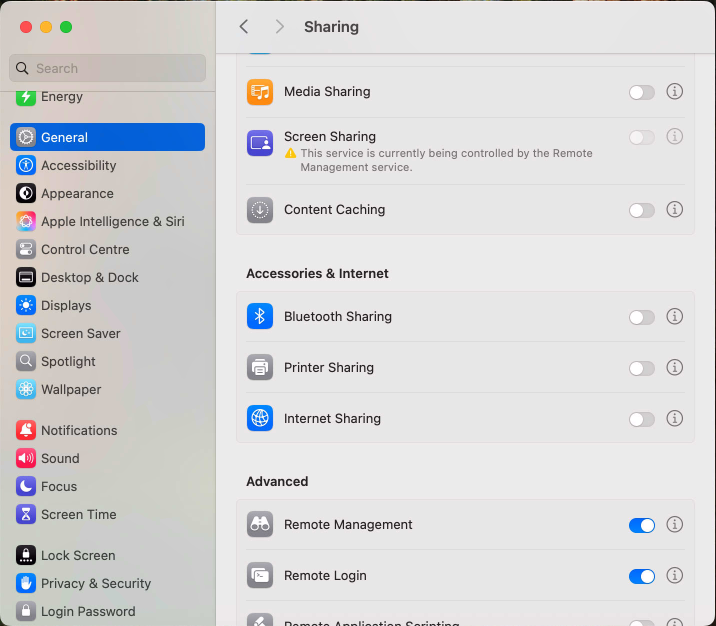Open info for Internet Sharing
This screenshot has height=626, width=716.
click(x=674, y=418)
